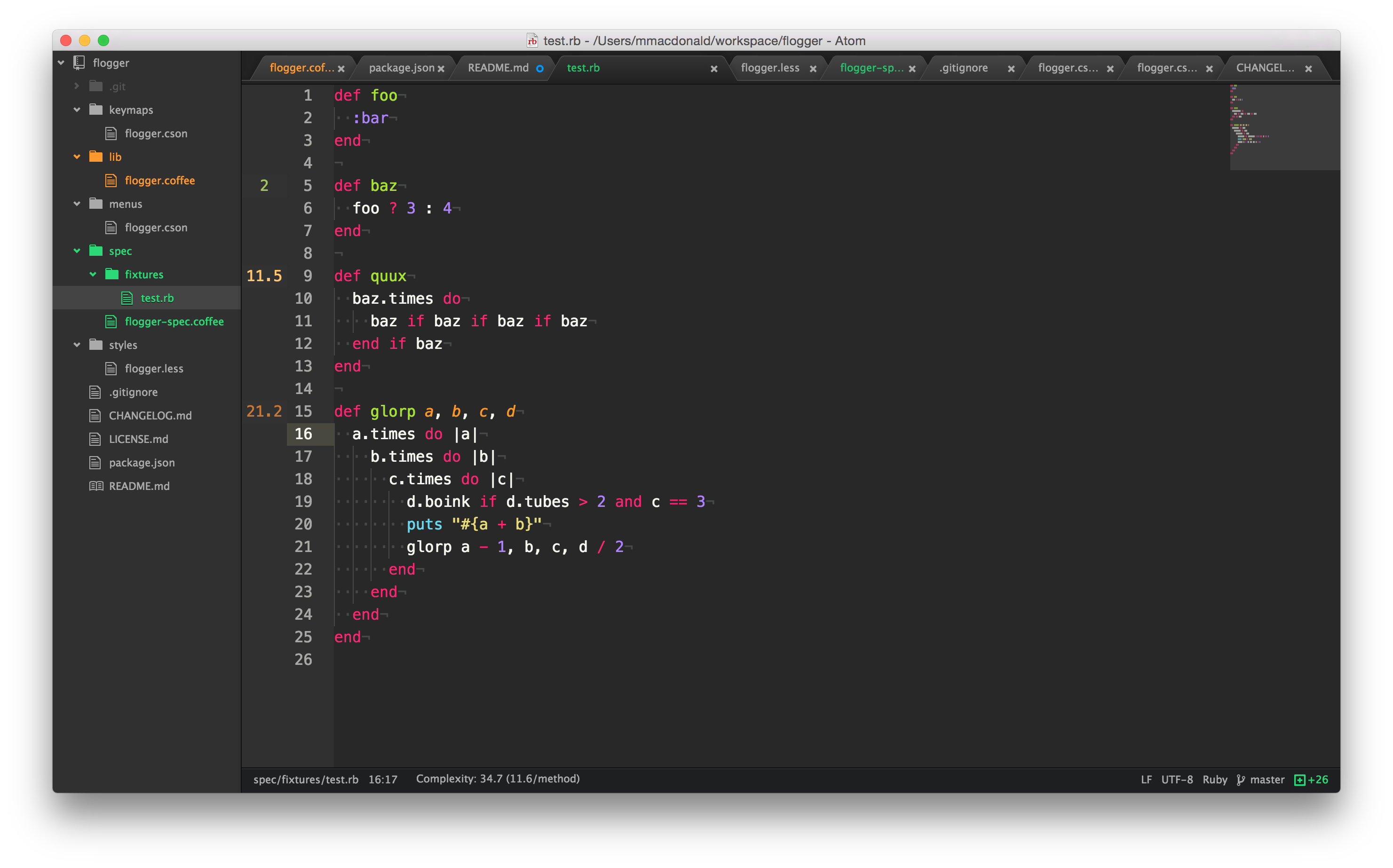Collapse the keymaps folder chevron
Image resolution: width=1393 pixels, height=868 pixels.
(x=77, y=110)
